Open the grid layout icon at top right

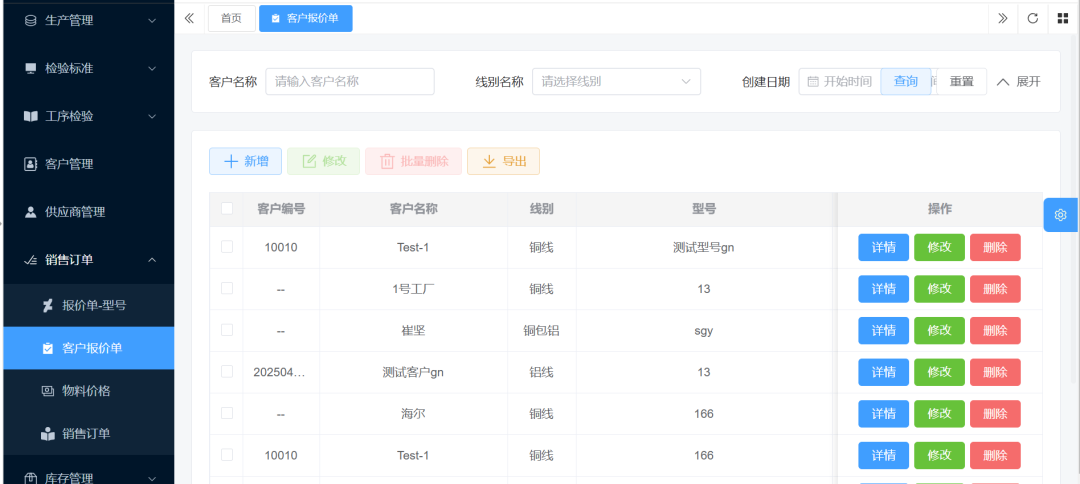pyautogui.click(x=1063, y=18)
